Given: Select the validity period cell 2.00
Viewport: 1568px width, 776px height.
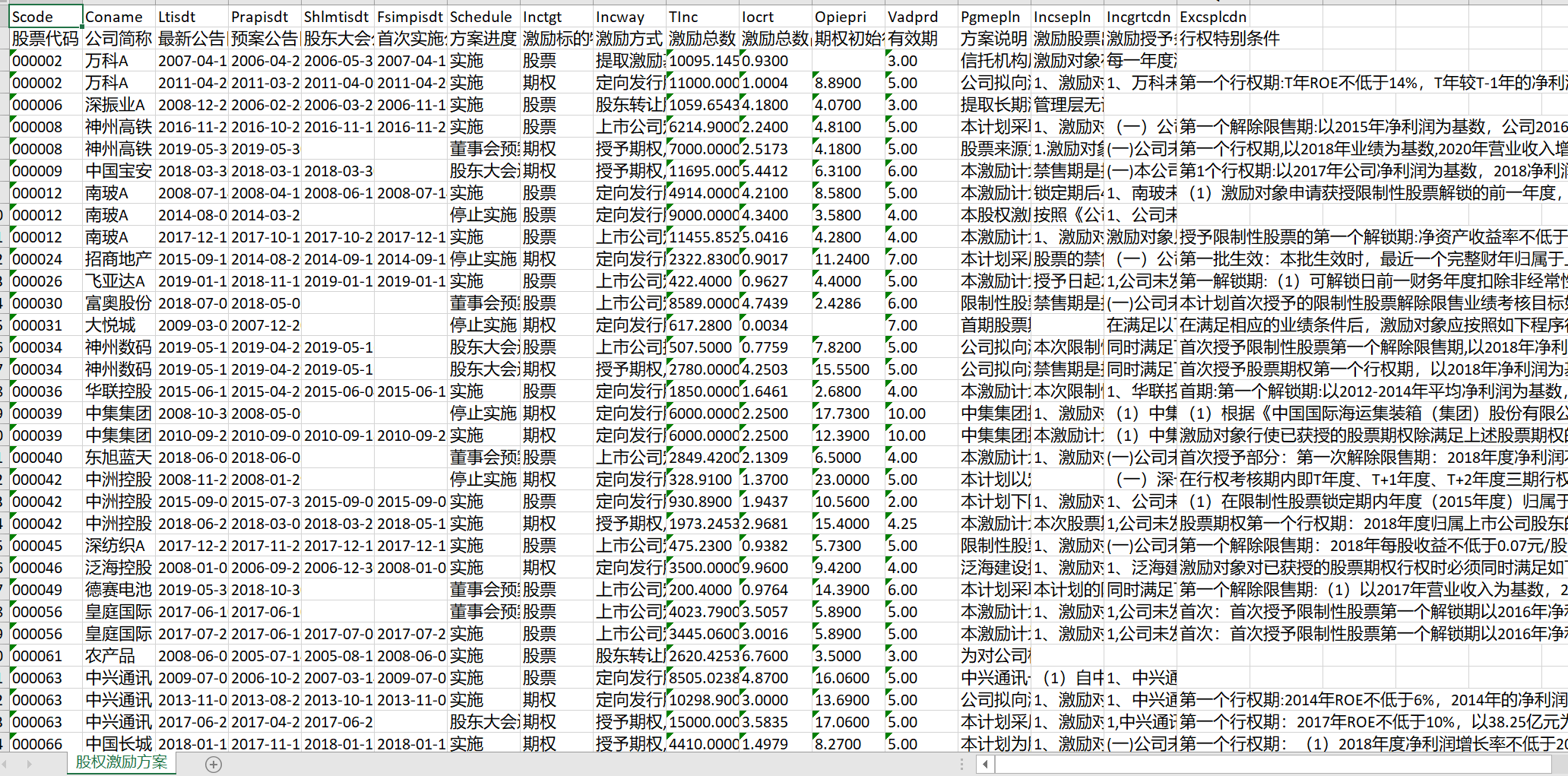Looking at the screenshot, I should 921,502.
